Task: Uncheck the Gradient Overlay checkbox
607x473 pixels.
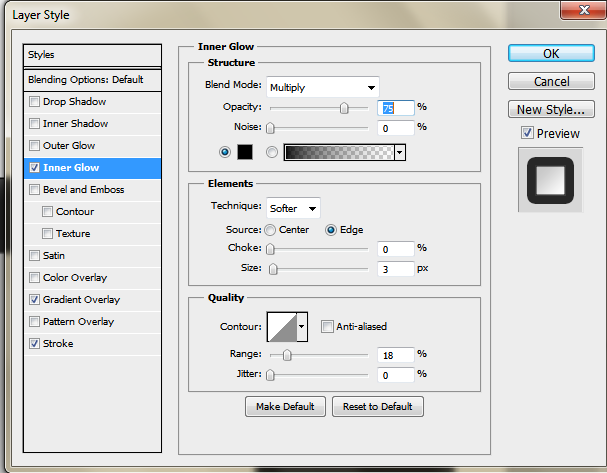Action: (34, 300)
